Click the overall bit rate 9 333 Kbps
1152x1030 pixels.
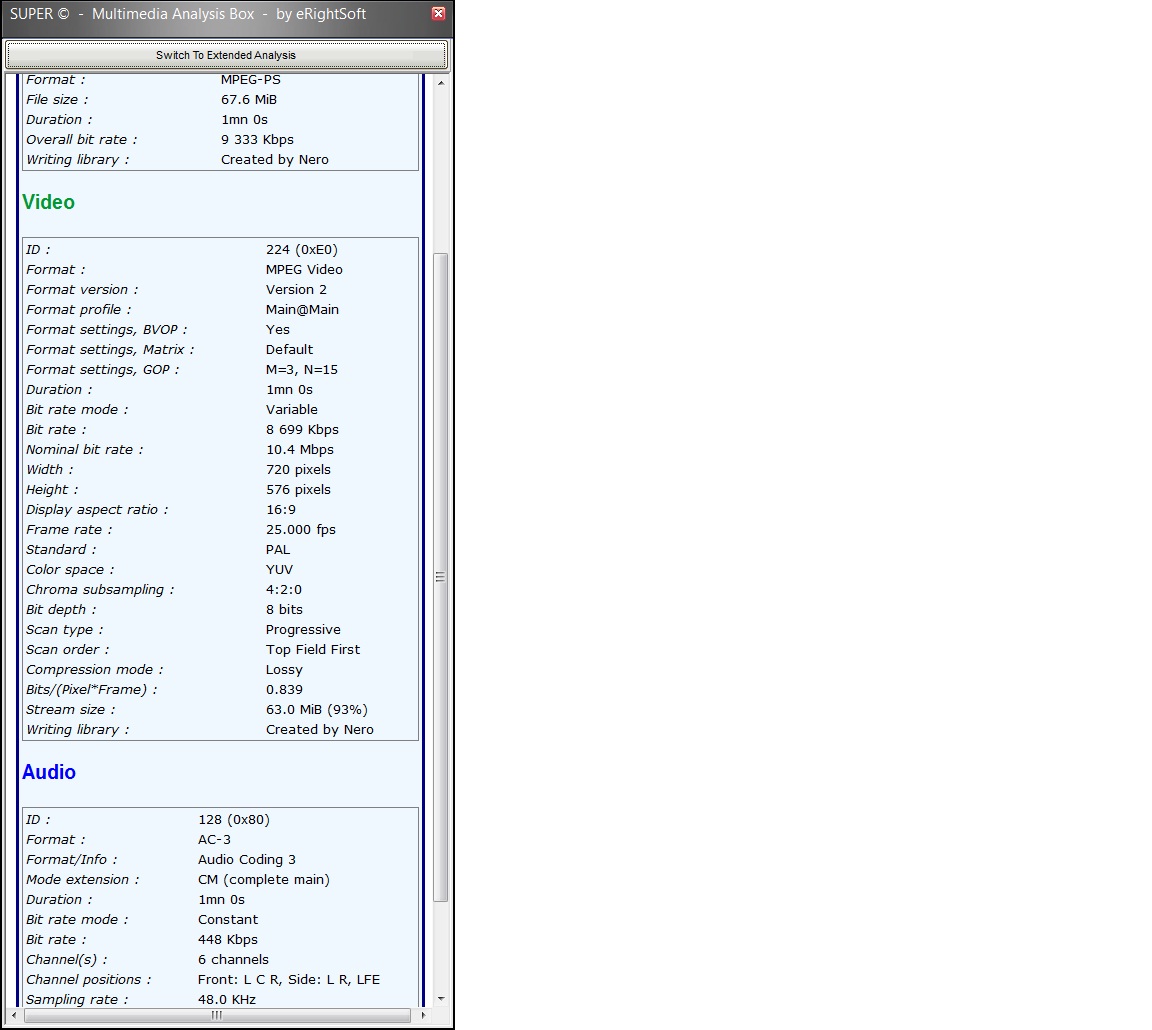click(257, 140)
